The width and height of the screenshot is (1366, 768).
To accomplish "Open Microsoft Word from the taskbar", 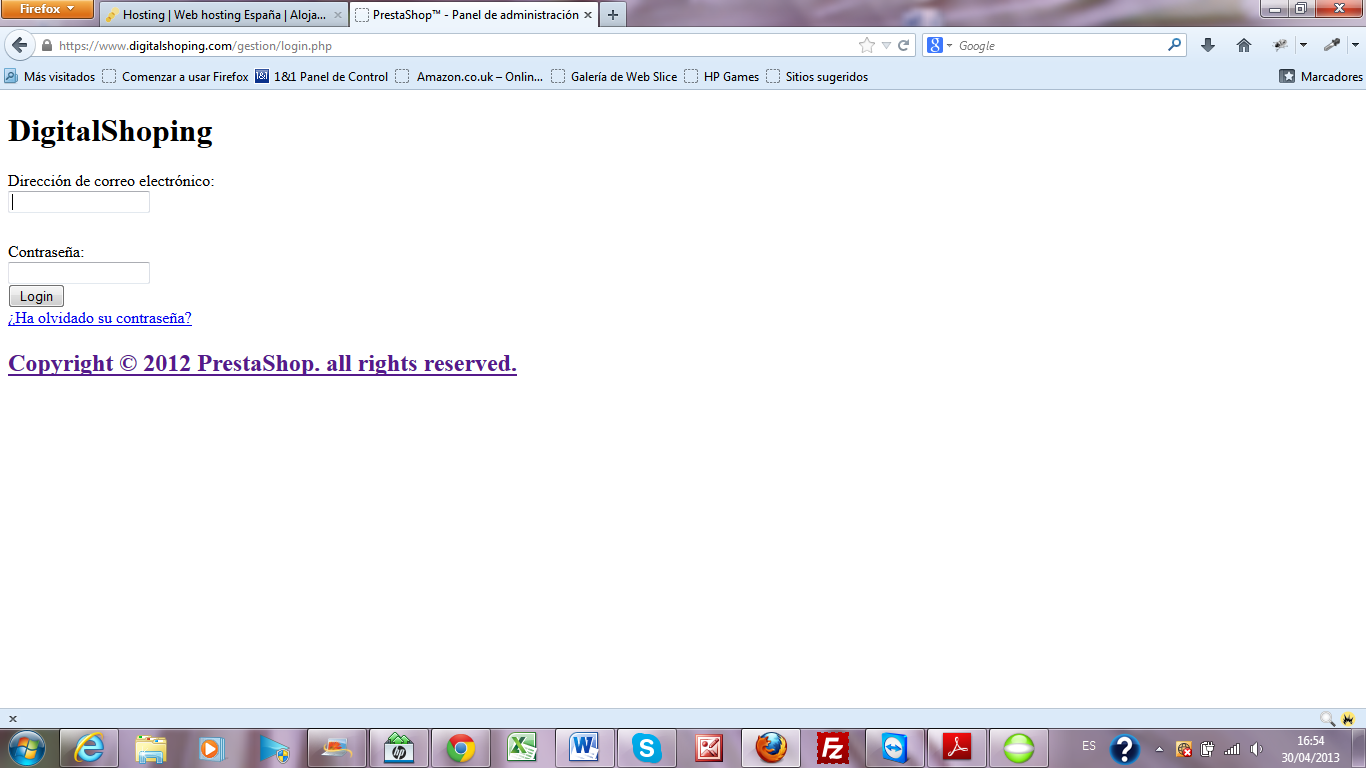I will 584,748.
